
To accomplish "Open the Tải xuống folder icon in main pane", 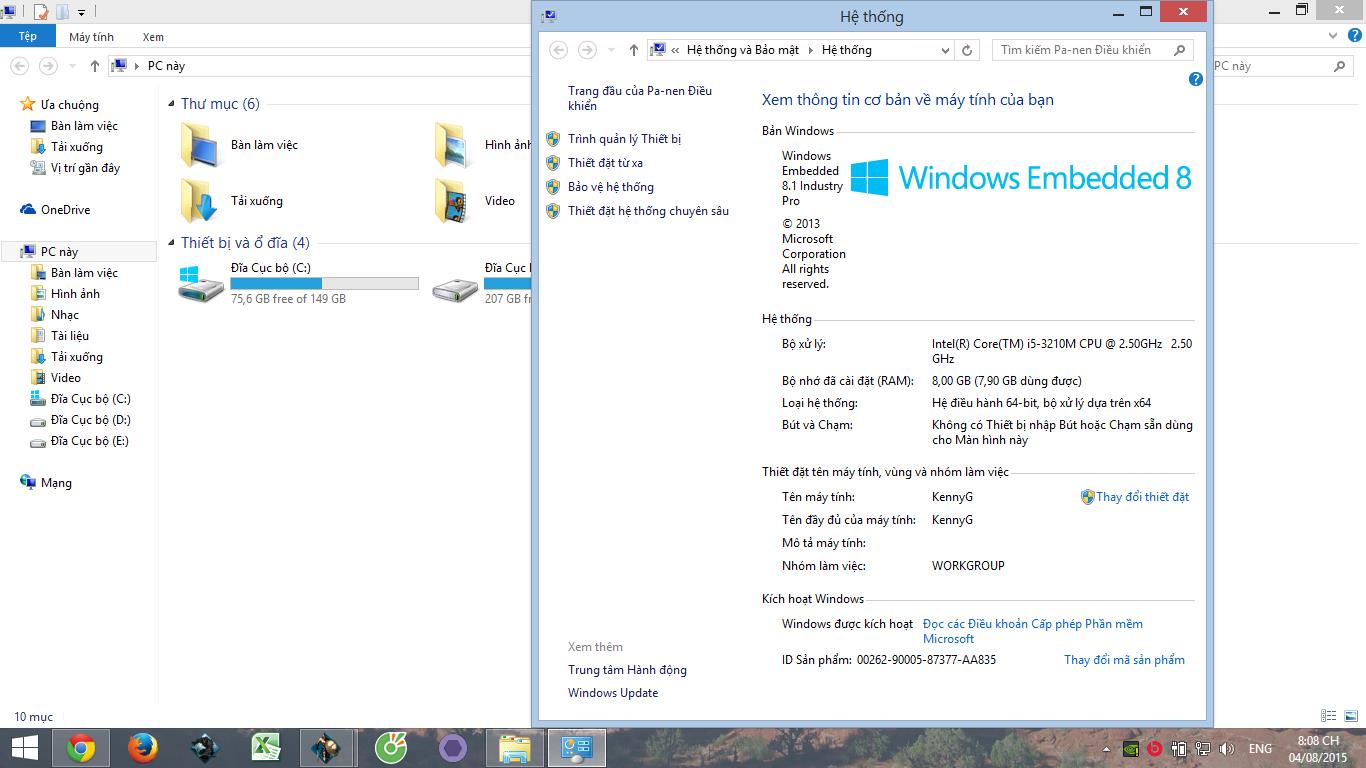I will pyautogui.click(x=200, y=201).
